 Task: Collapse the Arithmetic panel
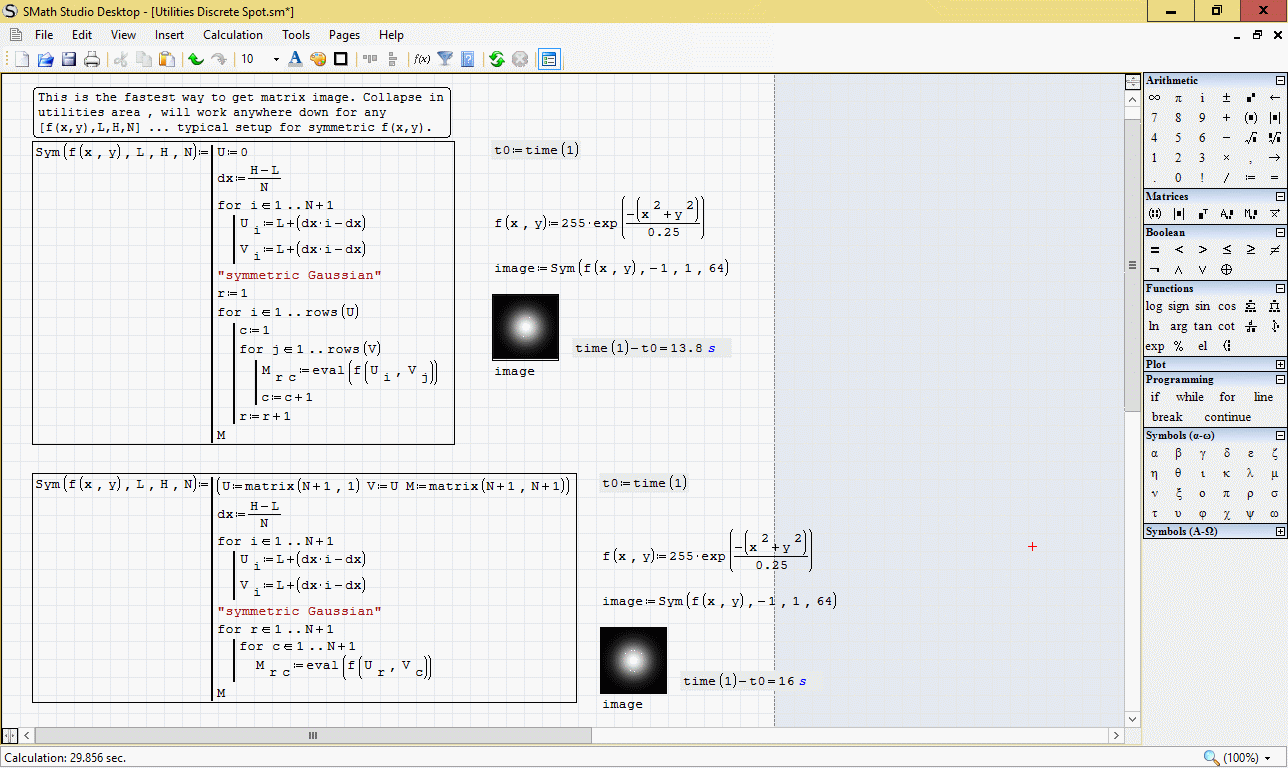(x=1280, y=81)
